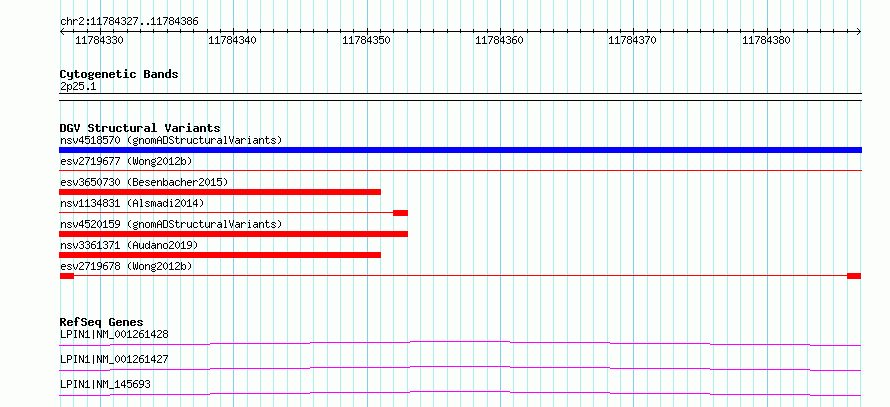Click the Cytogenetic Bands track title
The width and height of the screenshot is (890, 407).
119,74
